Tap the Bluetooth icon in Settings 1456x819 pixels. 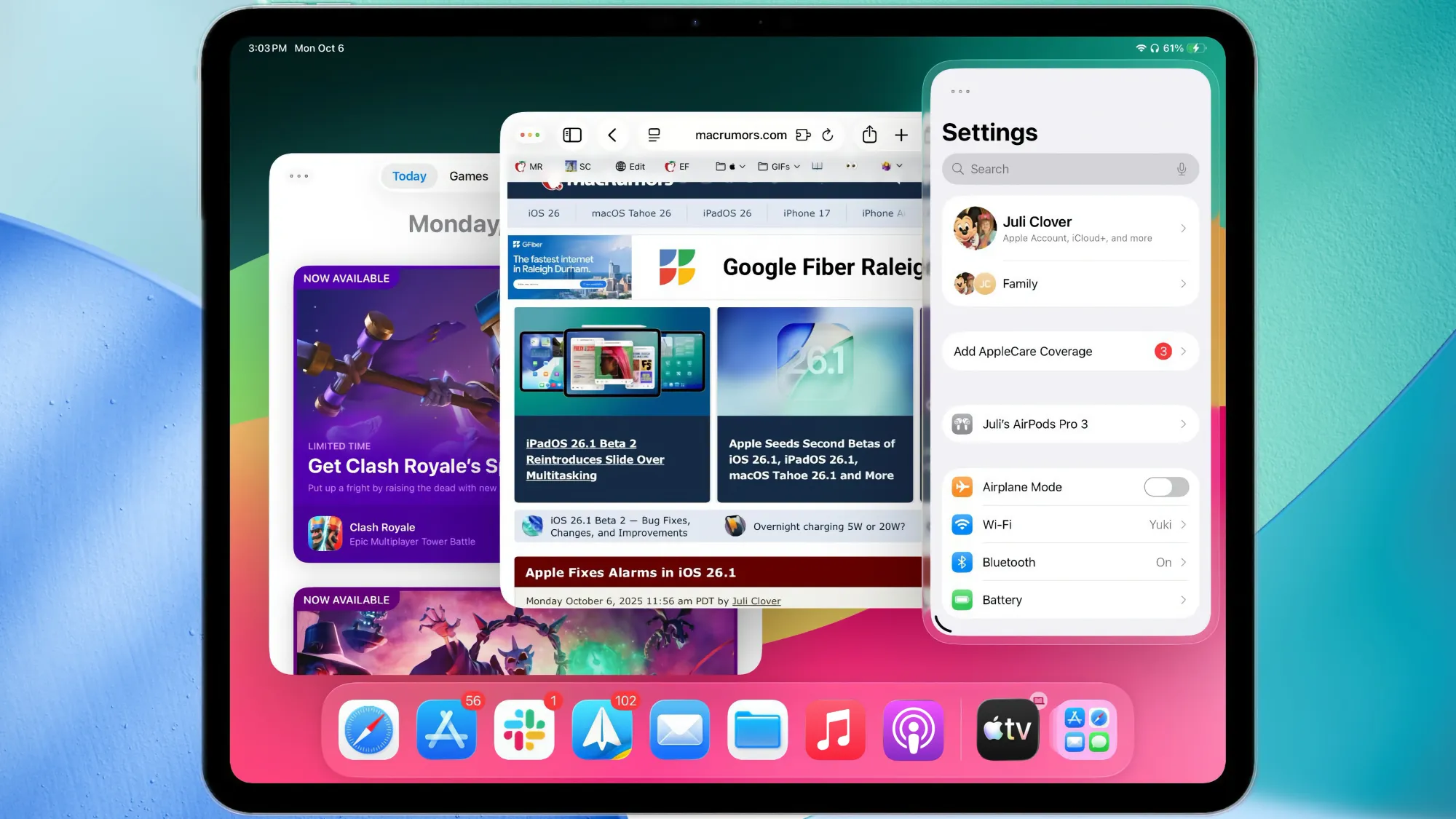(x=962, y=562)
